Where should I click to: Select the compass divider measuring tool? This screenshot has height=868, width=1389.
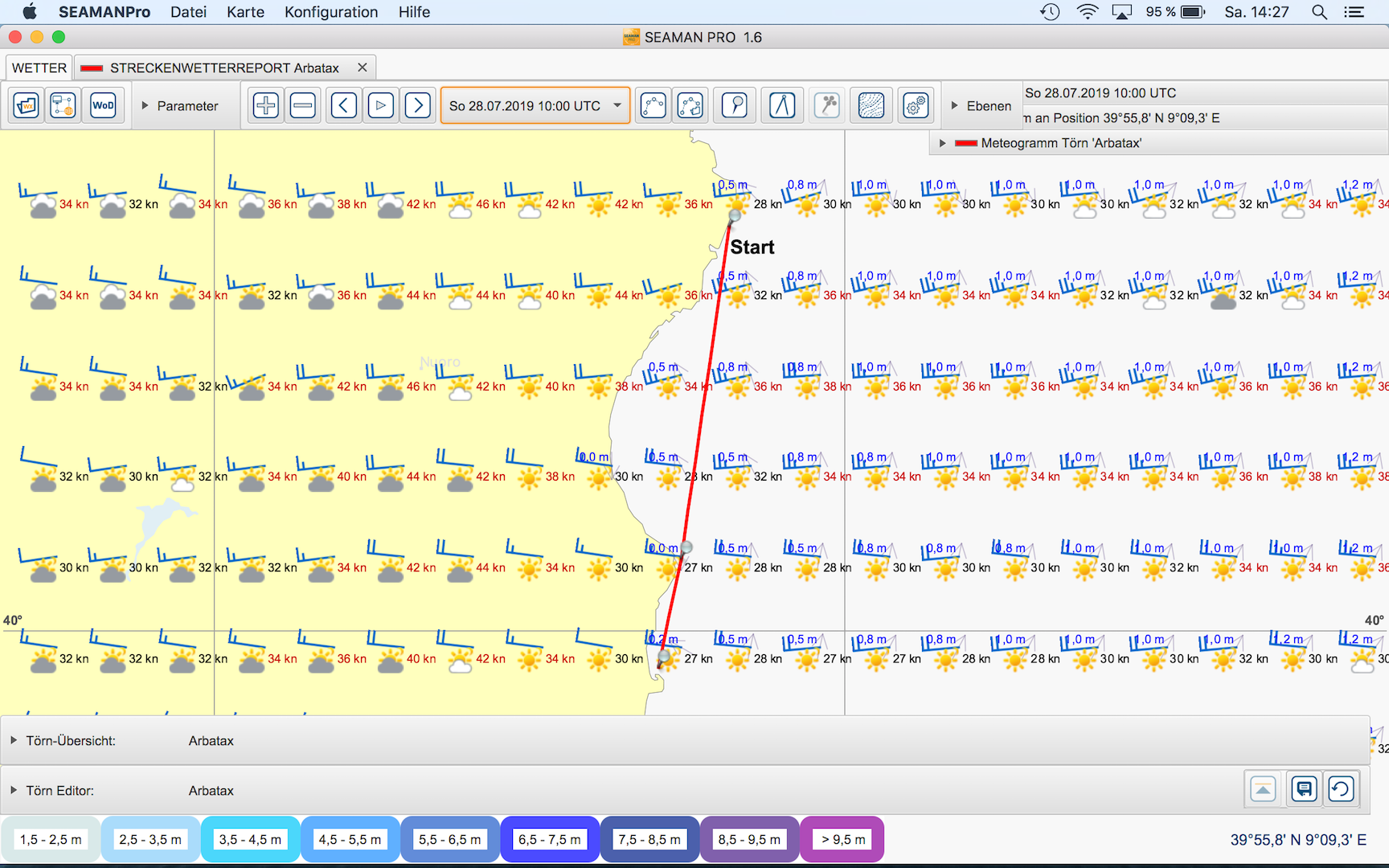pos(782,105)
